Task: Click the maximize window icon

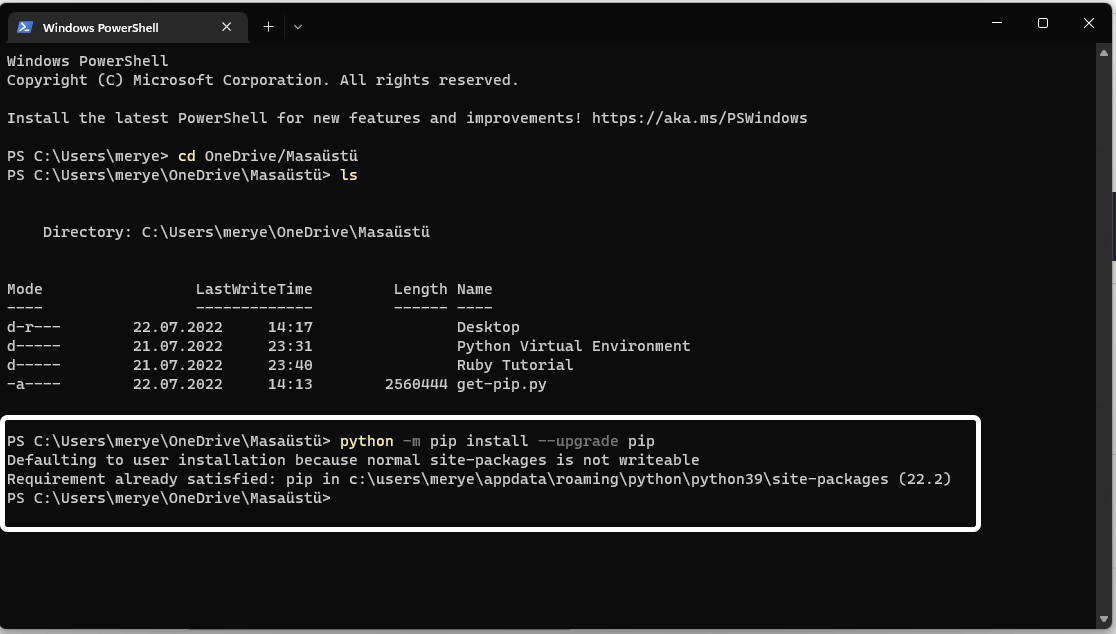Action: pos(1042,22)
